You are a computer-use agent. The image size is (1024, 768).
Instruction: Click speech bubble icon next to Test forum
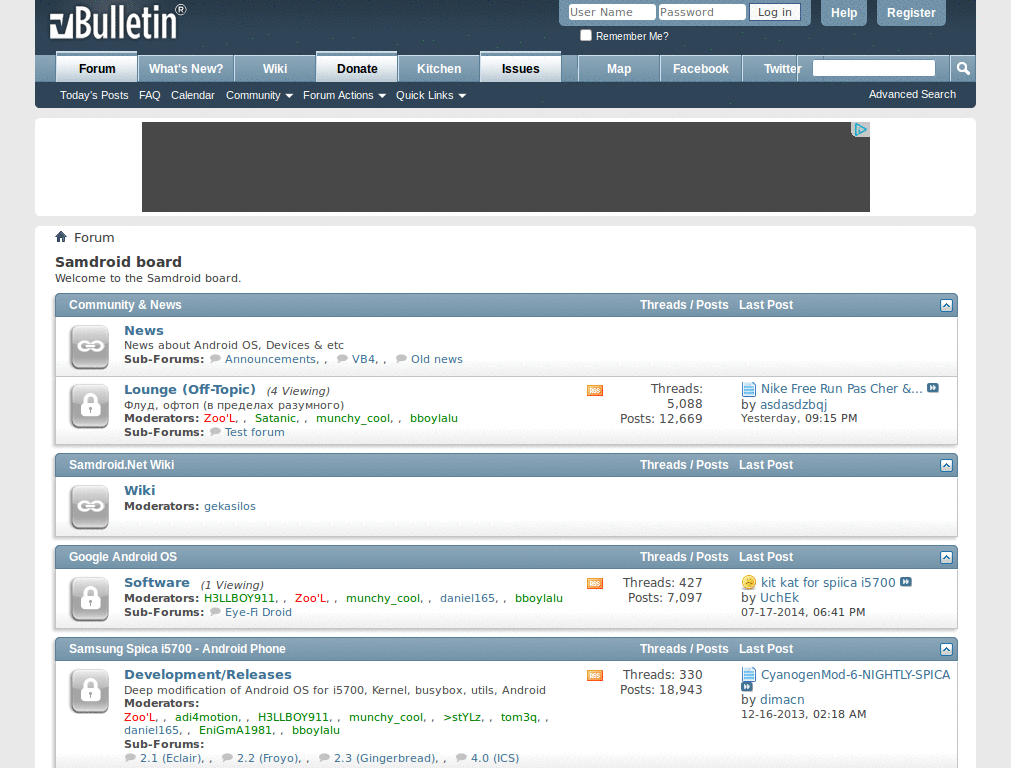[x=216, y=432]
